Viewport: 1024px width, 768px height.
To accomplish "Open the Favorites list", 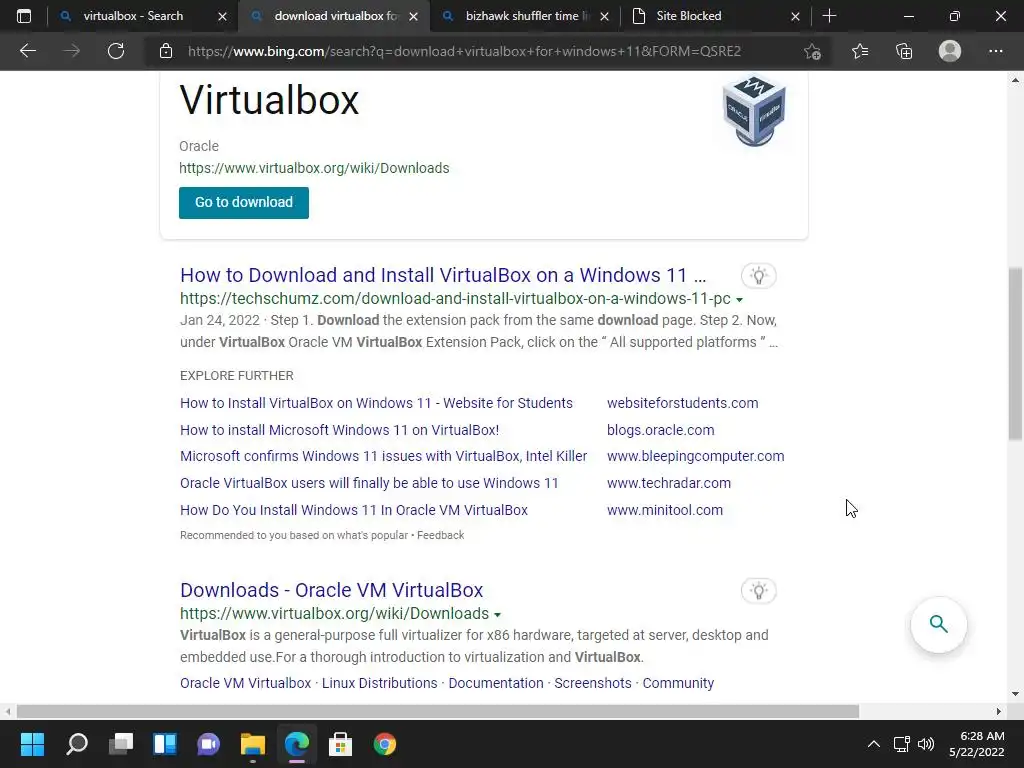I will 859,51.
